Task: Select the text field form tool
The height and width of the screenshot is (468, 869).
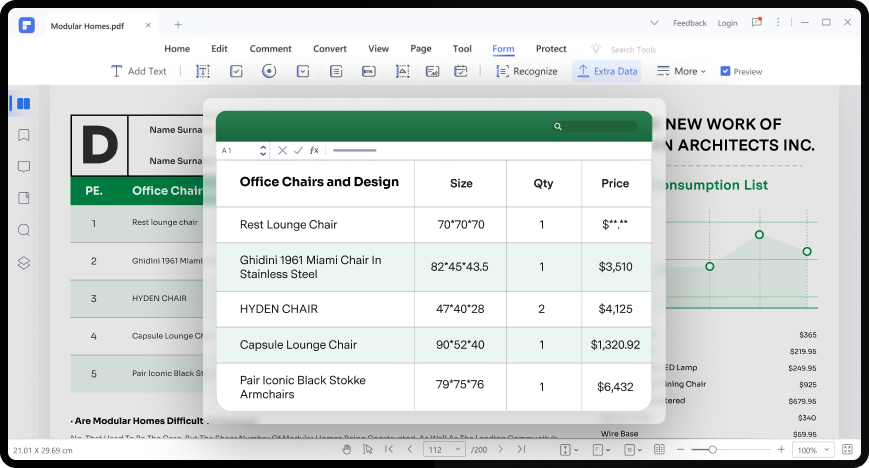Action: pos(203,71)
